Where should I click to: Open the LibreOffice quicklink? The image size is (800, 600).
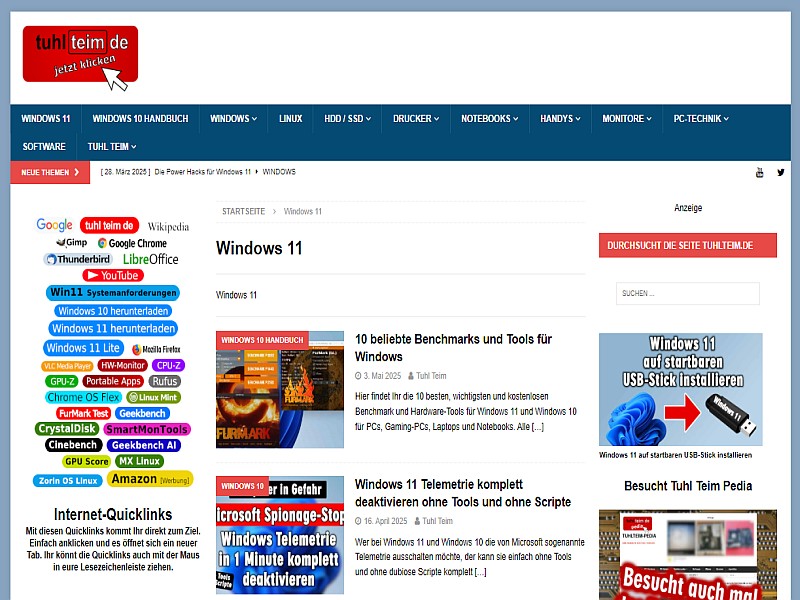[x=151, y=259]
